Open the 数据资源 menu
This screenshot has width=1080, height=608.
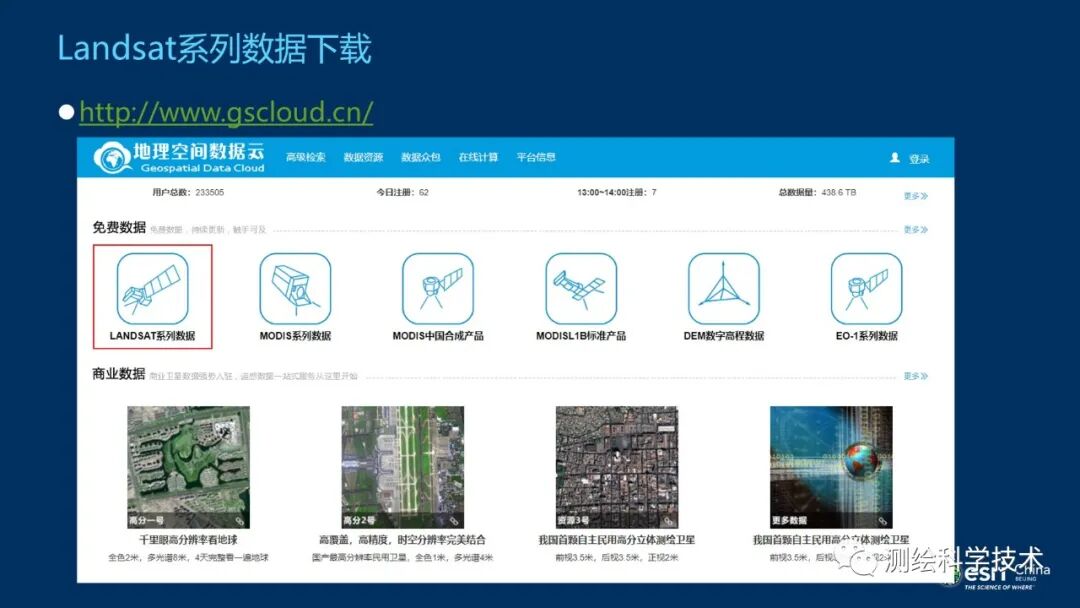[363, 157]
